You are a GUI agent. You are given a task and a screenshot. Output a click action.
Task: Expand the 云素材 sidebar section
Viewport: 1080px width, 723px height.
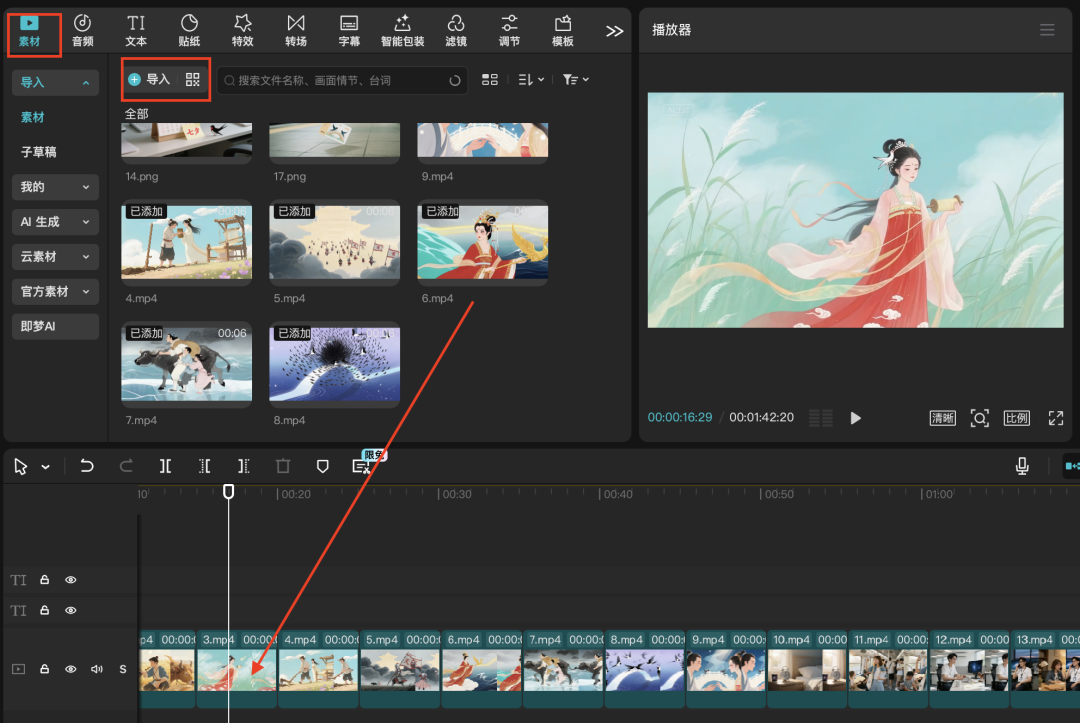coord(55,257)
